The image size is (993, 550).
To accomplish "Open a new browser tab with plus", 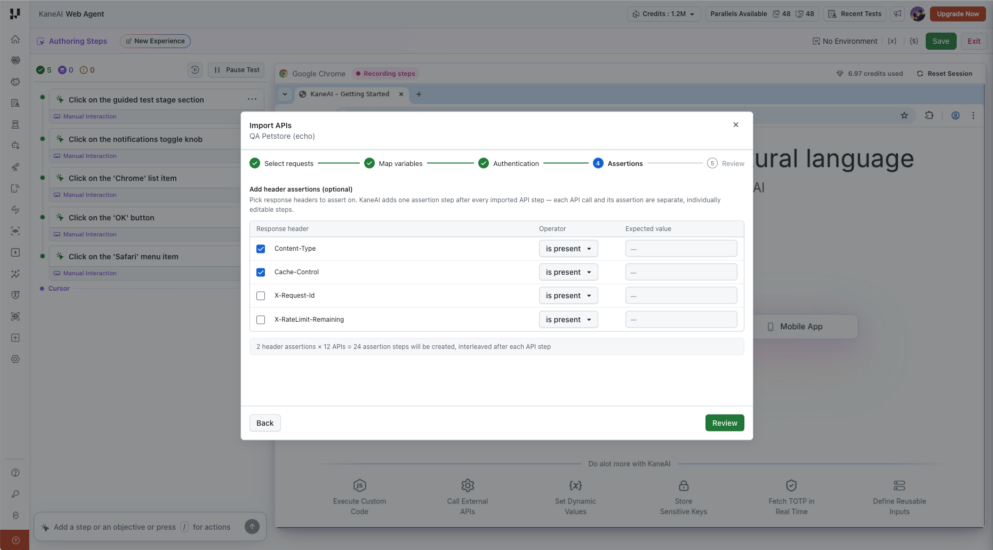I will pos(419,94).
